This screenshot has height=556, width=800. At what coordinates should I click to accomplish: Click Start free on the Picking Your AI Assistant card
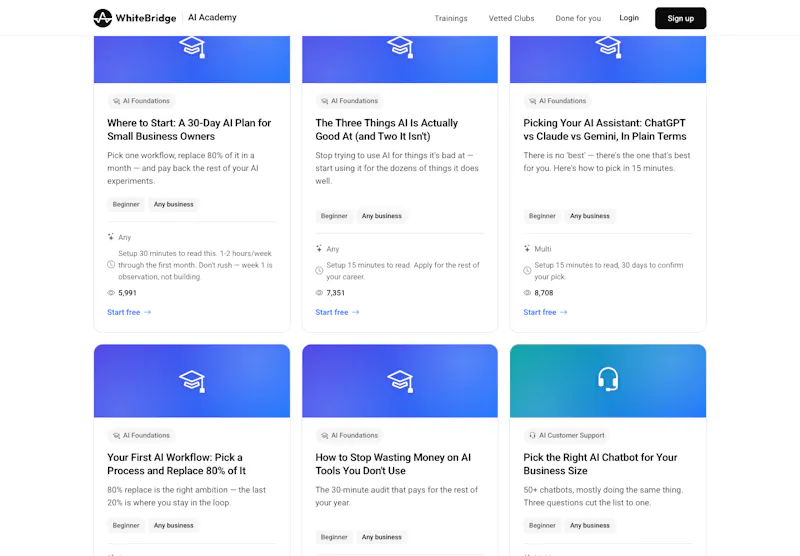(x=545, y=312)
